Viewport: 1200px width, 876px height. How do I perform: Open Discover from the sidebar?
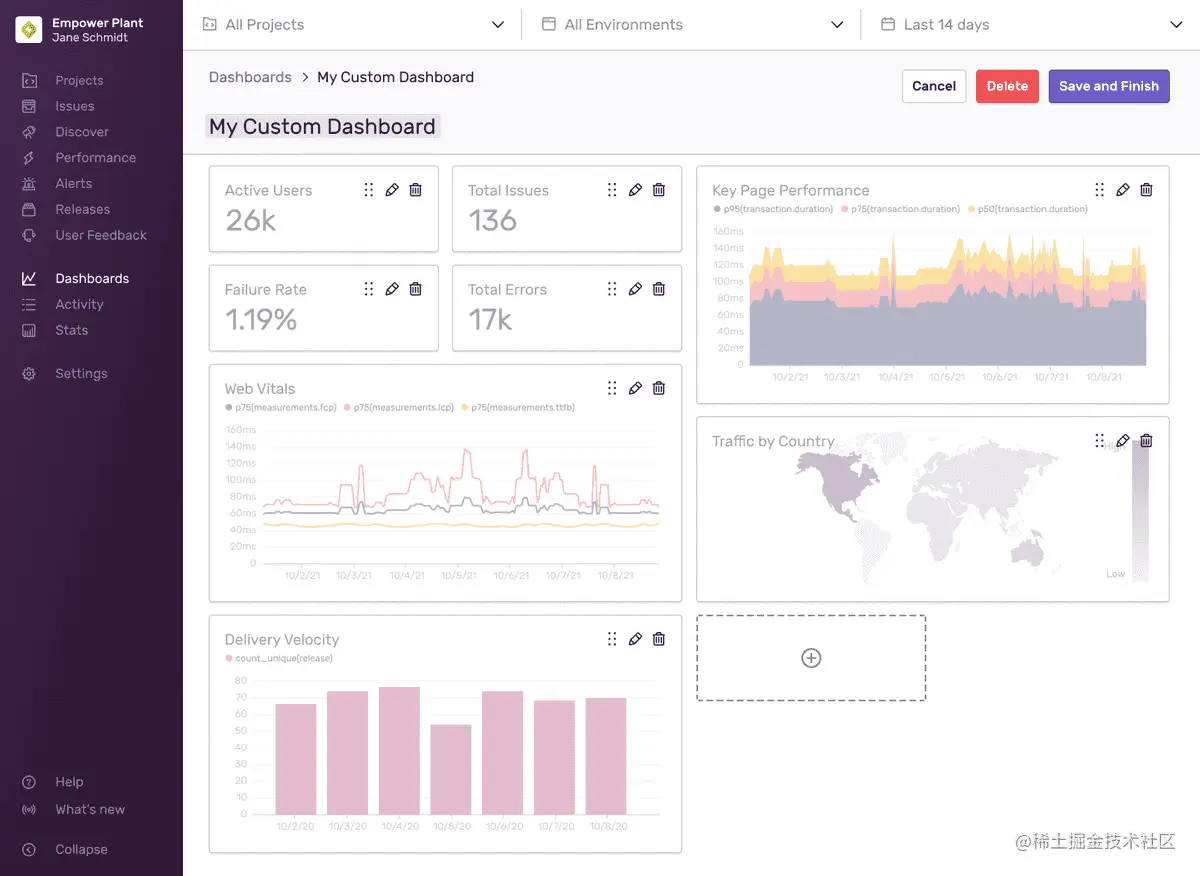80,131
